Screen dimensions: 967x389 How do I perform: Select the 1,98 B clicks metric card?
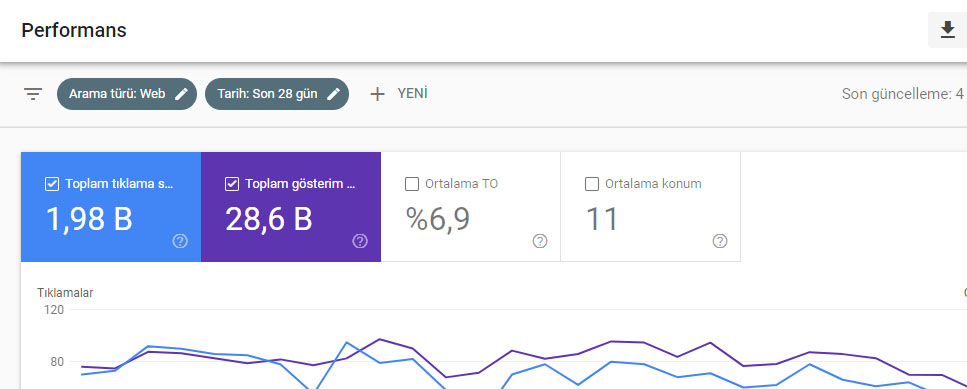tap(111, 207)
